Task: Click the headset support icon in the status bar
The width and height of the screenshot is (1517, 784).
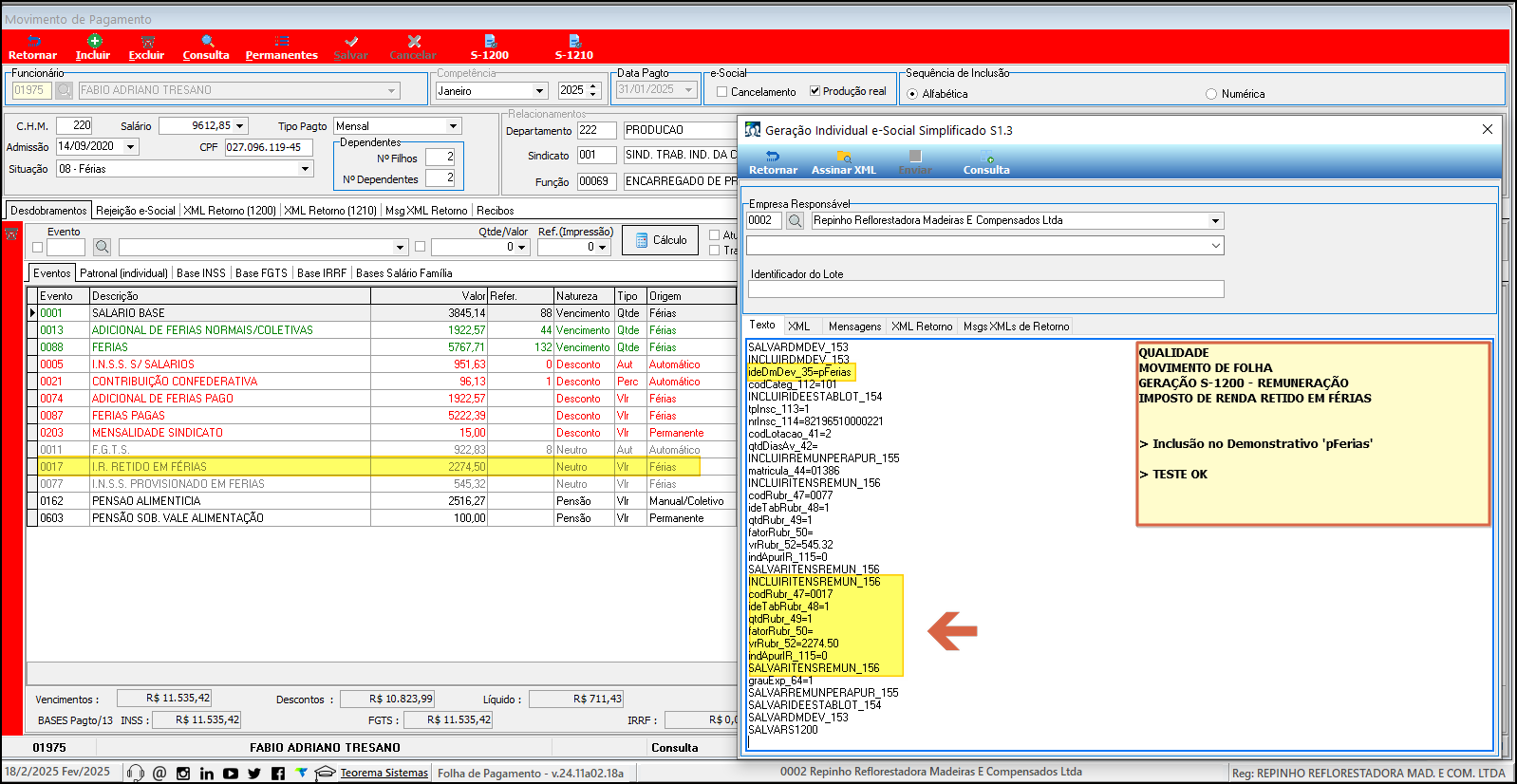Action: (136, 773)
